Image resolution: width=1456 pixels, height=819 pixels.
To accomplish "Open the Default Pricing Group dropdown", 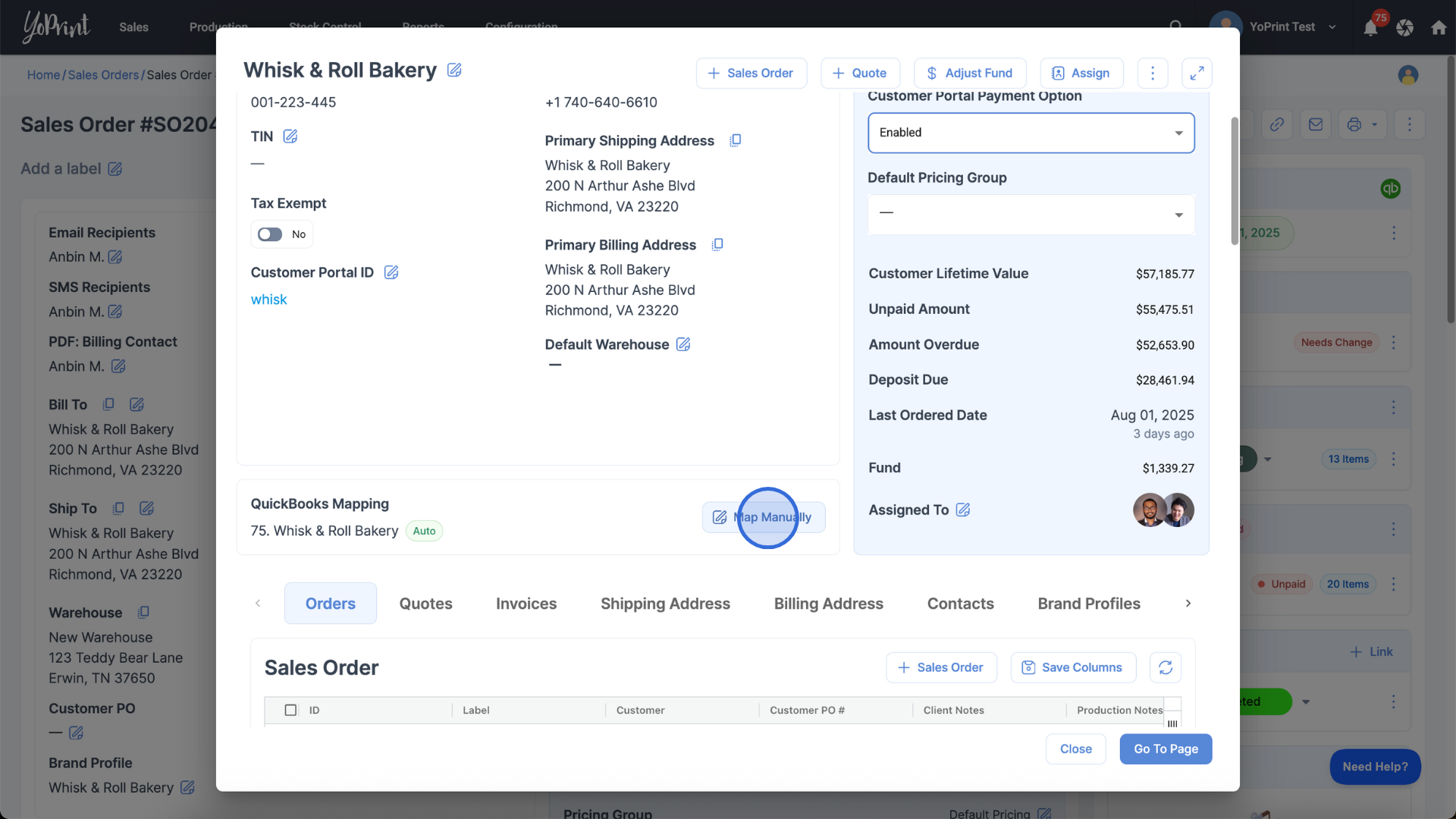I will point(1031,214).
